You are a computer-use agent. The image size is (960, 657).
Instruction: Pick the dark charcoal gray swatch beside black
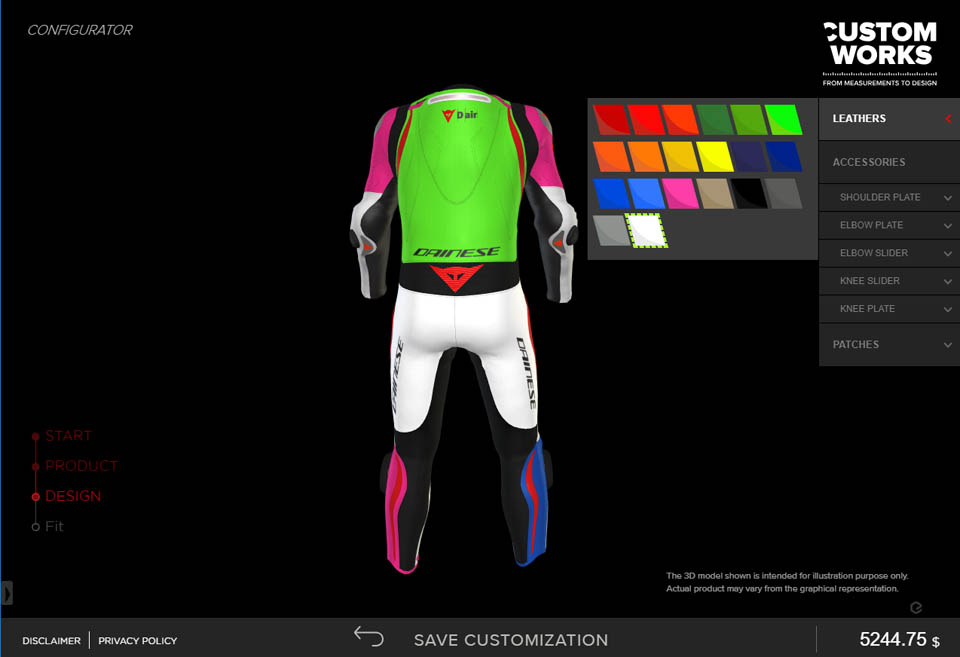click(783, 193)
